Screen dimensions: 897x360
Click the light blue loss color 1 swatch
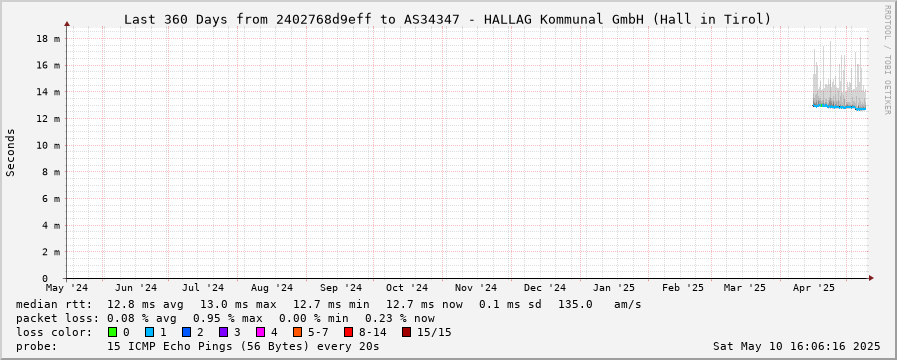tap(149, 332)
